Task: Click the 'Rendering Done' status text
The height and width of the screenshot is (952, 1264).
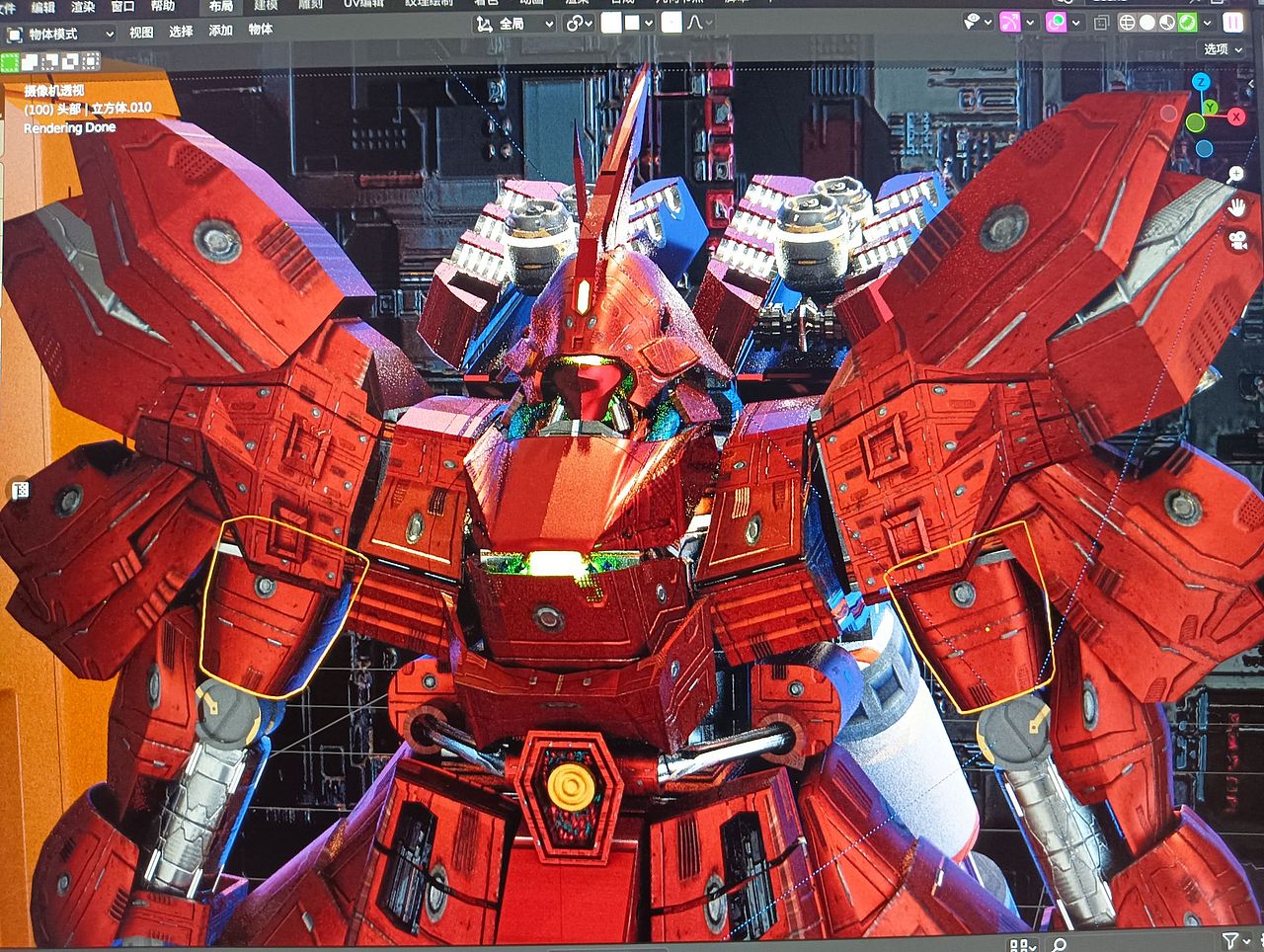Action: 69,127
